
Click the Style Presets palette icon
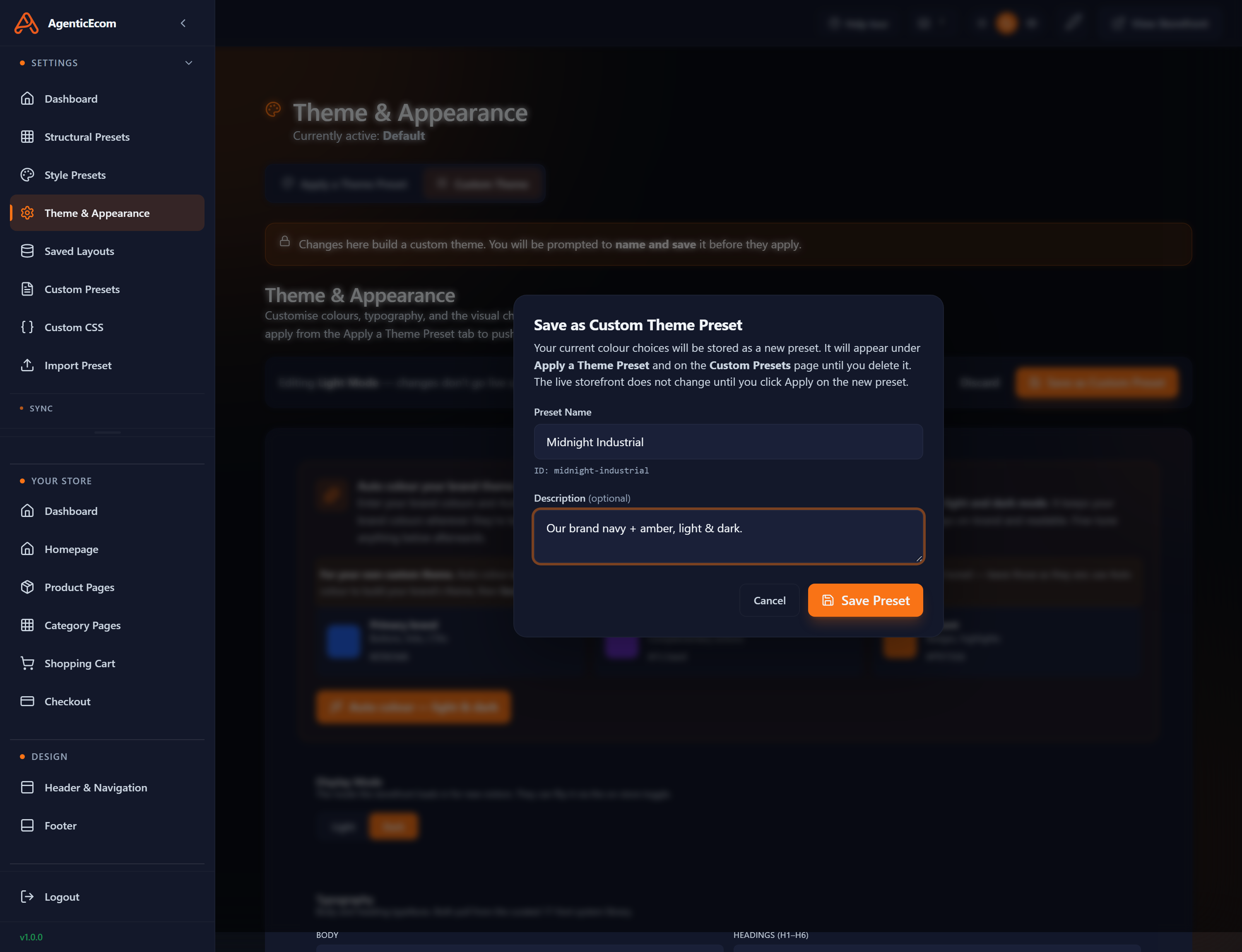pos(27,175)
